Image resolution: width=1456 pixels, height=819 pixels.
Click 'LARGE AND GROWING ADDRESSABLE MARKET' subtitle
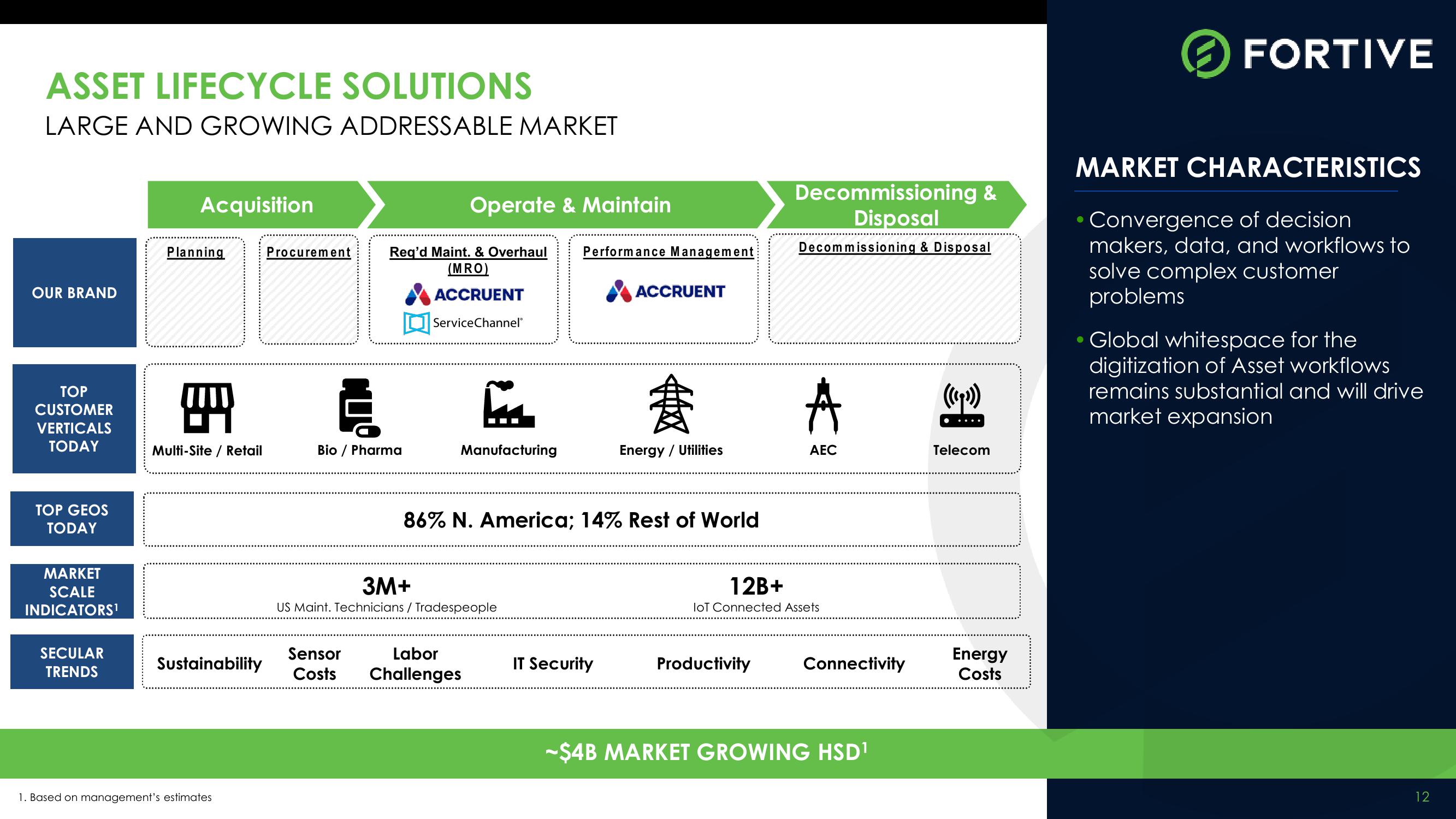click(x=331, y=126)
